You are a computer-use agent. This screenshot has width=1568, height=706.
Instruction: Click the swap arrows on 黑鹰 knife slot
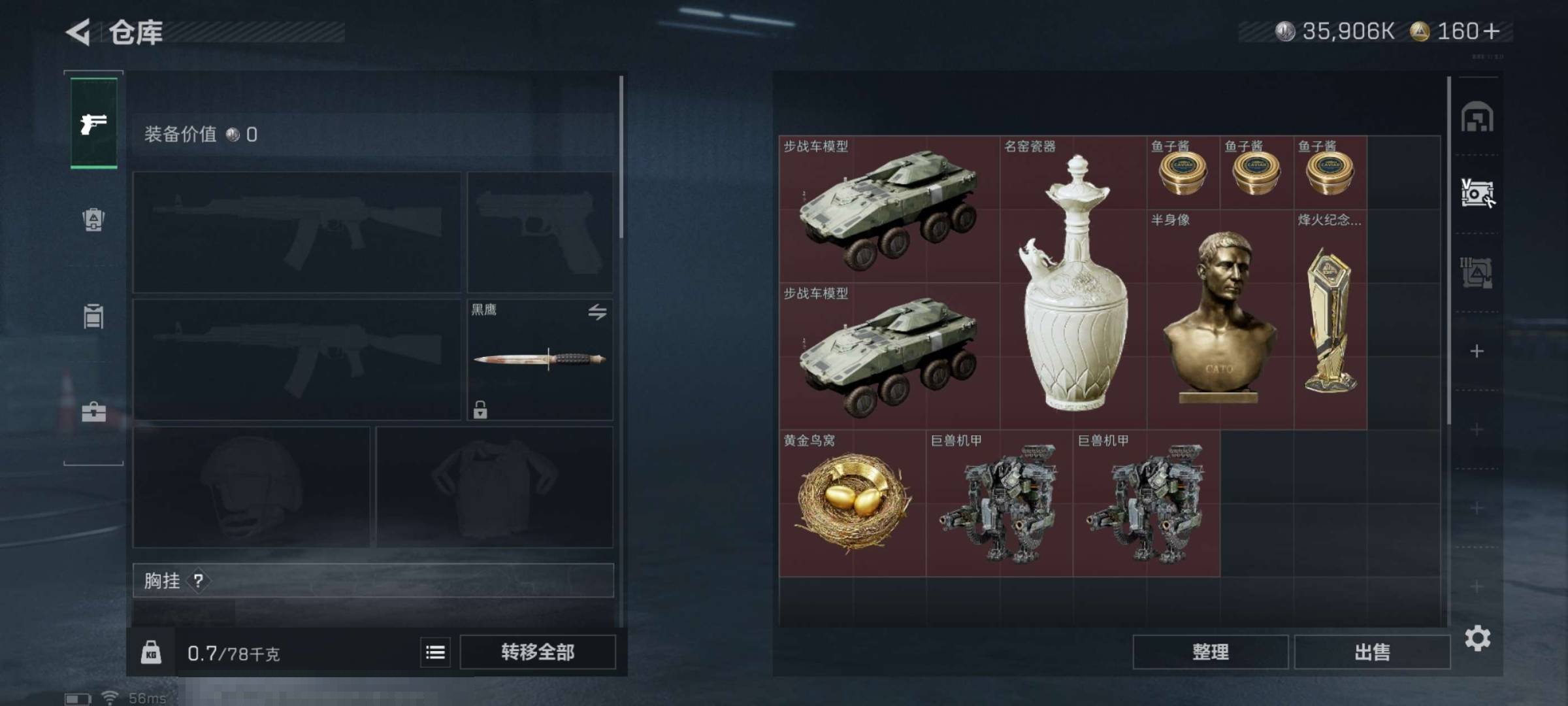(x=597, y=312)
